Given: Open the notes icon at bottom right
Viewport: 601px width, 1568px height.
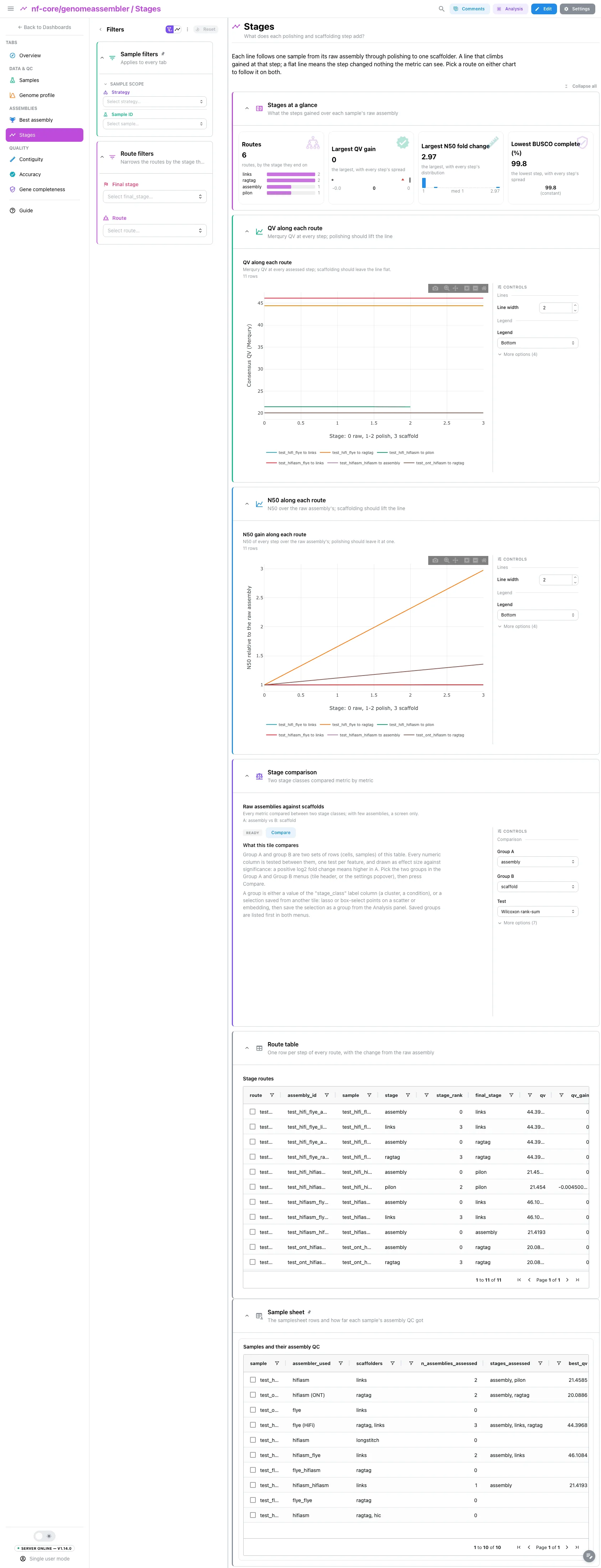Looking at the screenshot, I should (589, 1556).
